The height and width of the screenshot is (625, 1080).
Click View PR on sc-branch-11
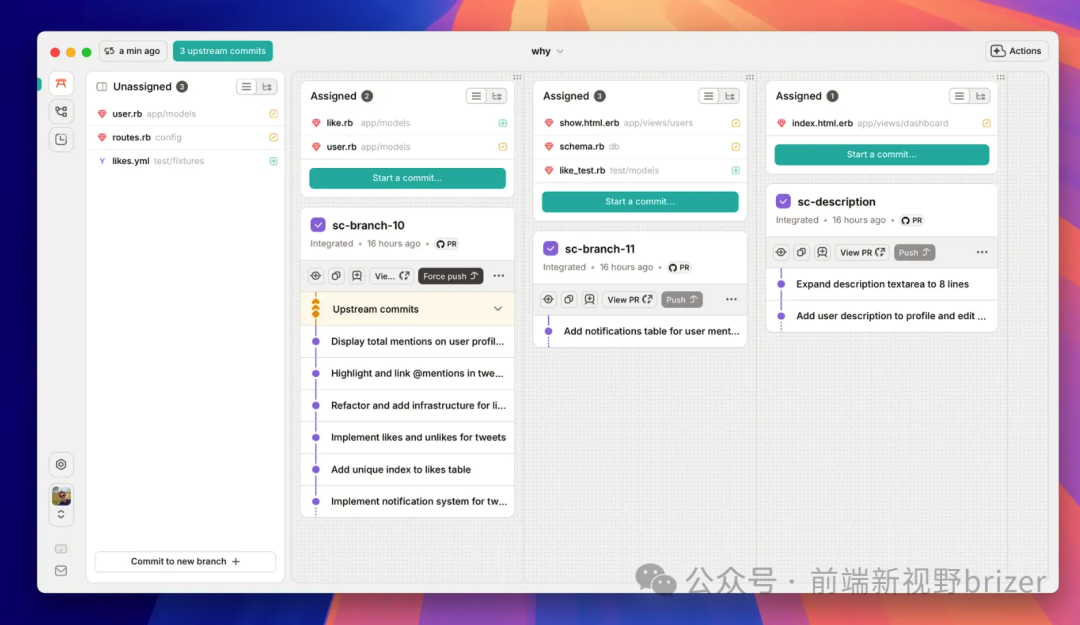point(630,299)
